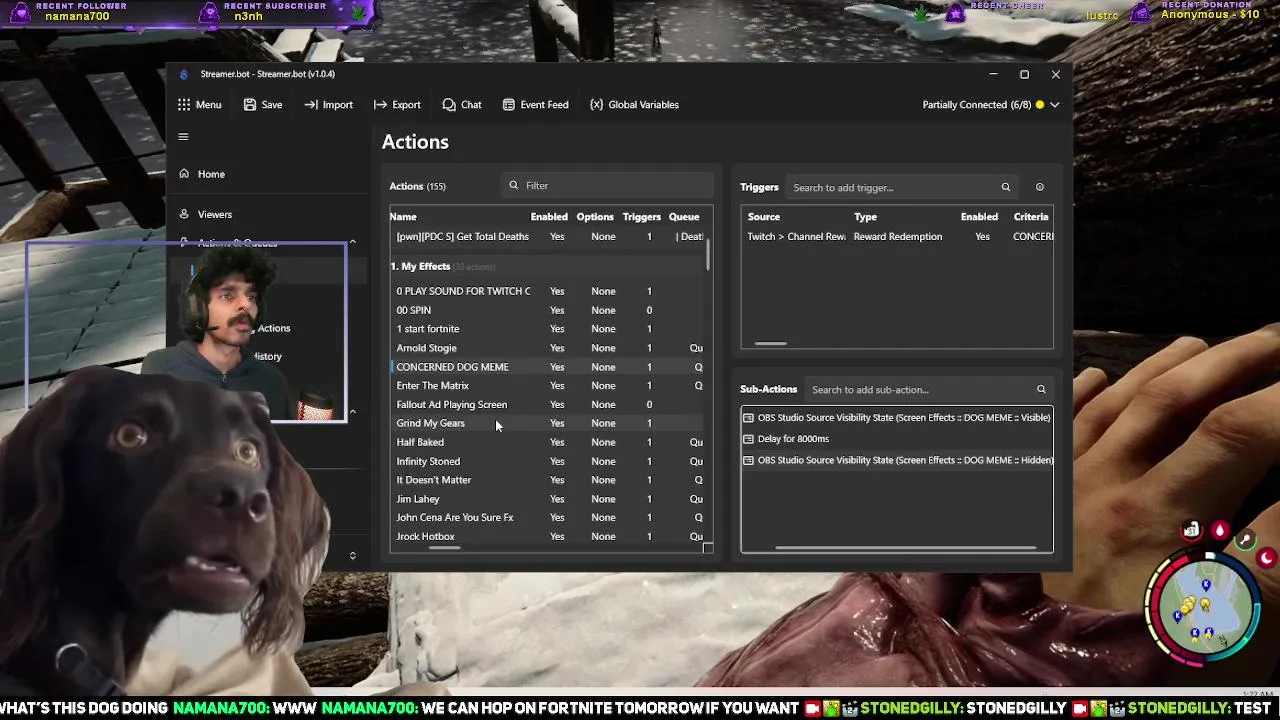Select the '[pwn][PDC S] Get Total Deaths' action
Screen dimensions: 1280x720
click(548, 236)
